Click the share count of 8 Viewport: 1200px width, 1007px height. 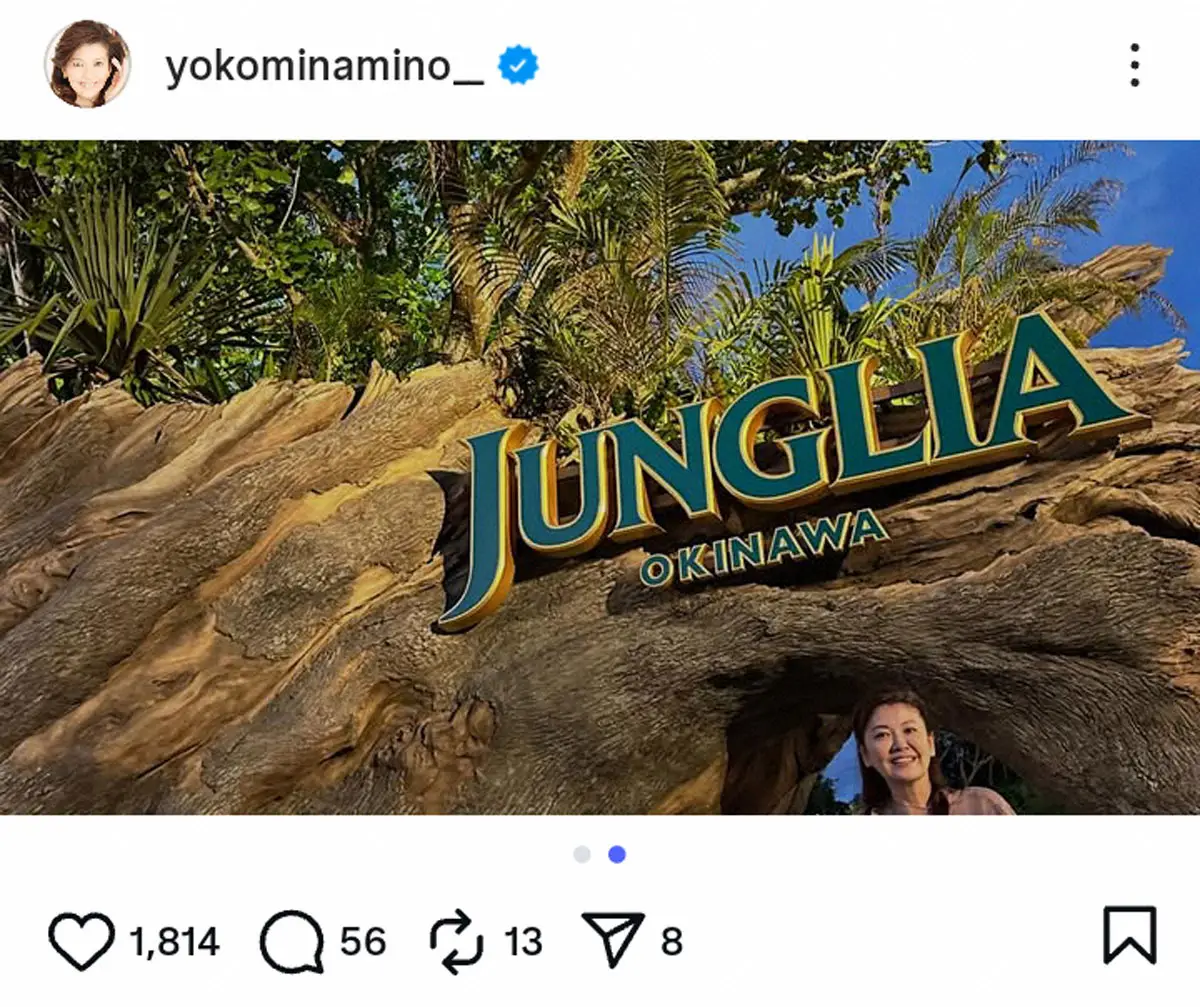671,941
